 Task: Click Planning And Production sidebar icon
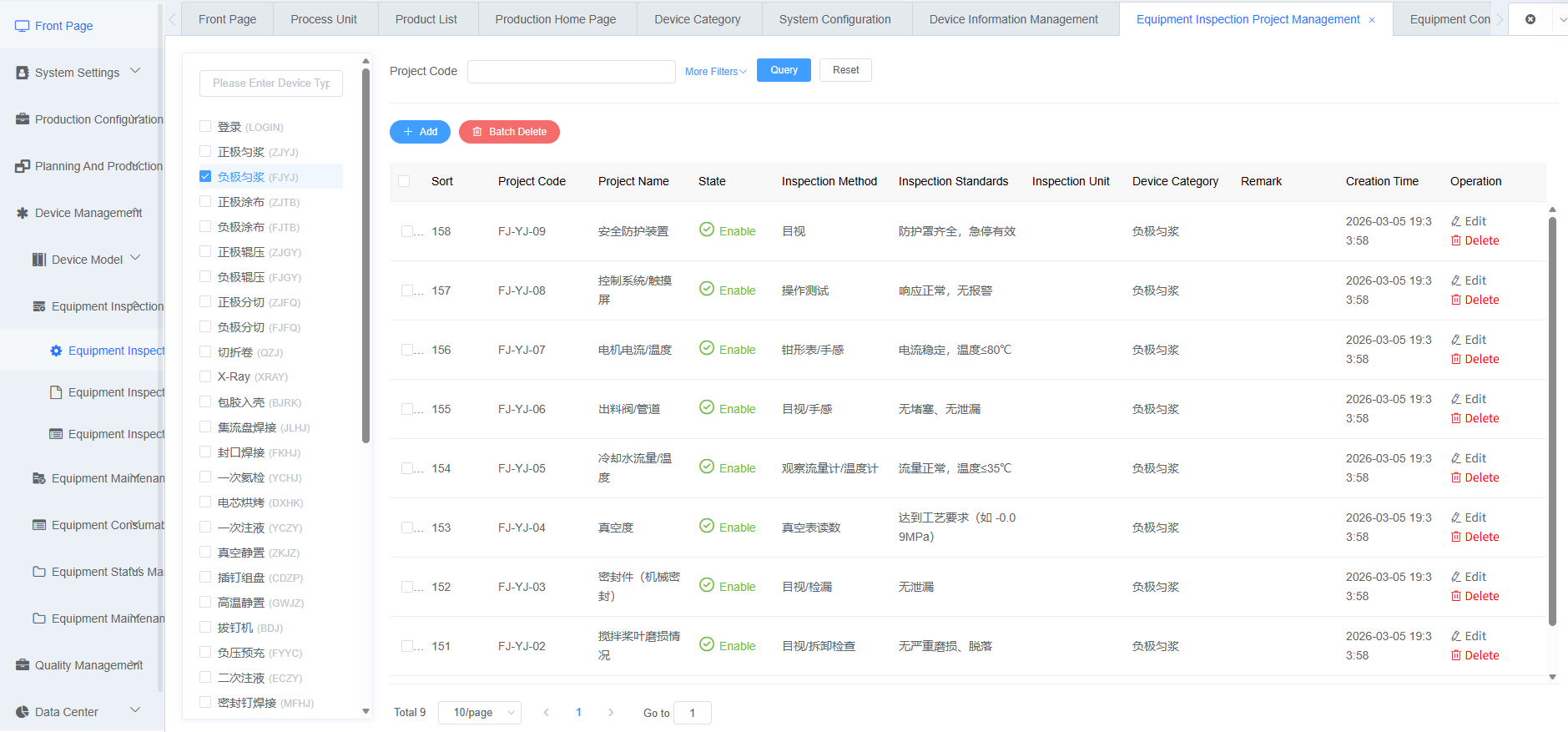pyautogui.click(x=23, y=166)
